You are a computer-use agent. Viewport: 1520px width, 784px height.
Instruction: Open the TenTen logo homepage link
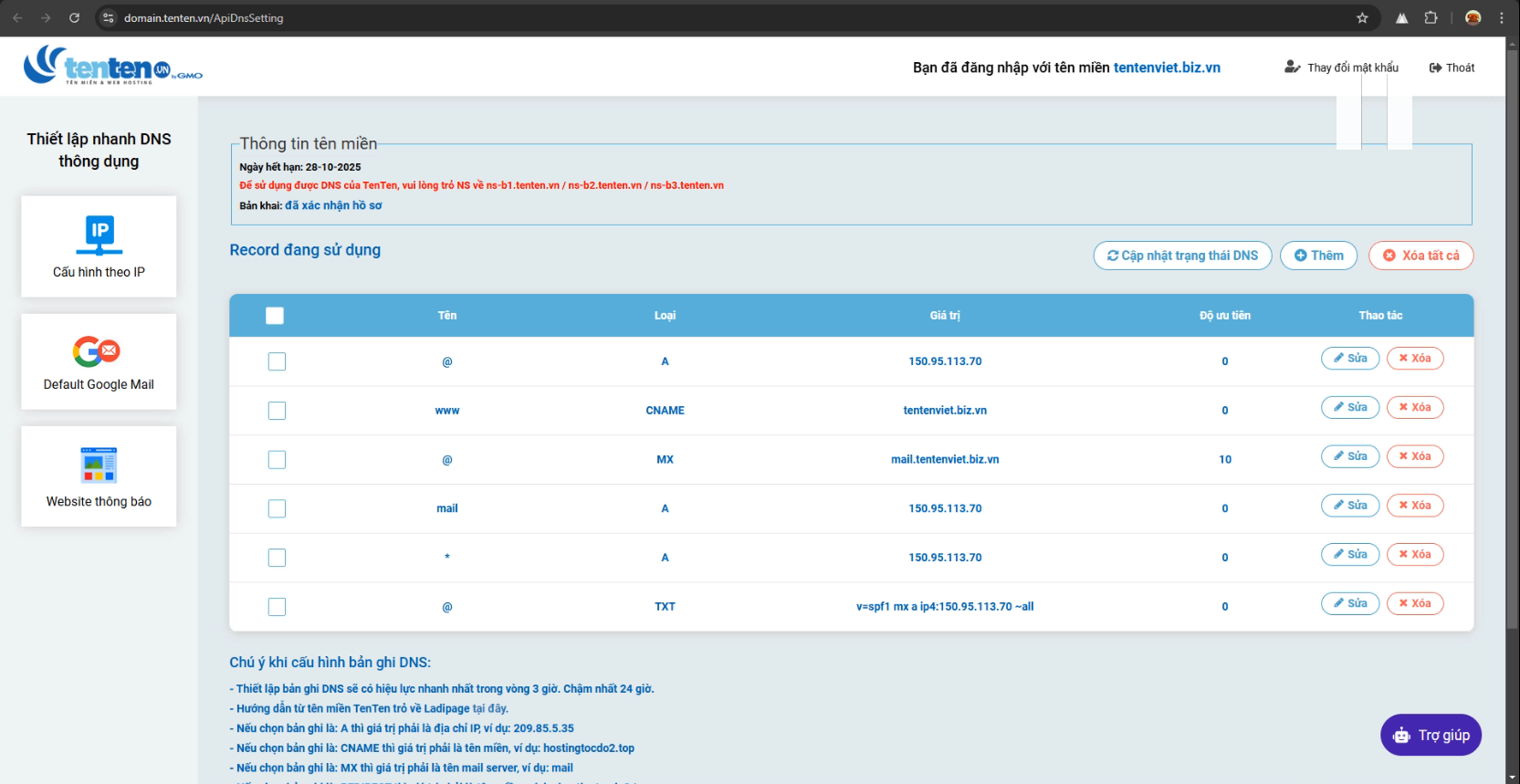point(112,65)
